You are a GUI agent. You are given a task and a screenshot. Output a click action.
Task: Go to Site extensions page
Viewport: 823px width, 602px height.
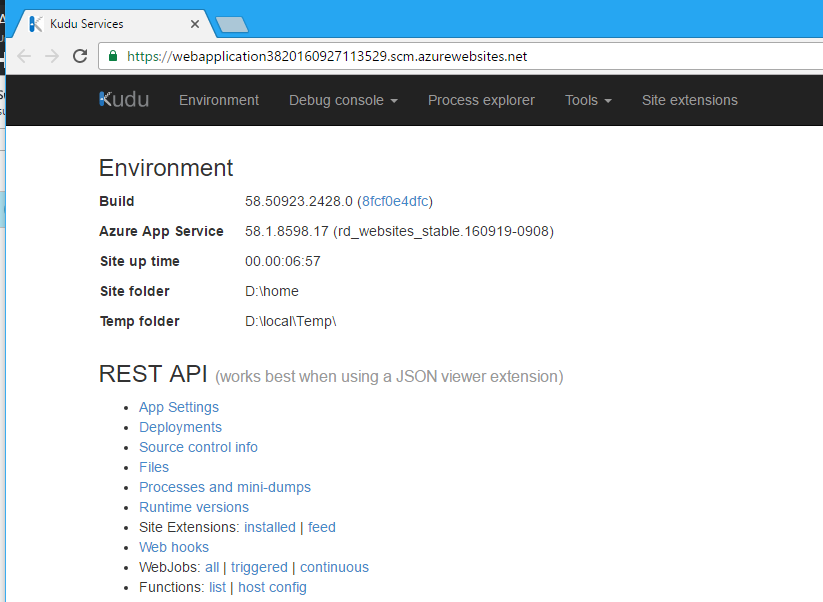(x=690, y=100)
